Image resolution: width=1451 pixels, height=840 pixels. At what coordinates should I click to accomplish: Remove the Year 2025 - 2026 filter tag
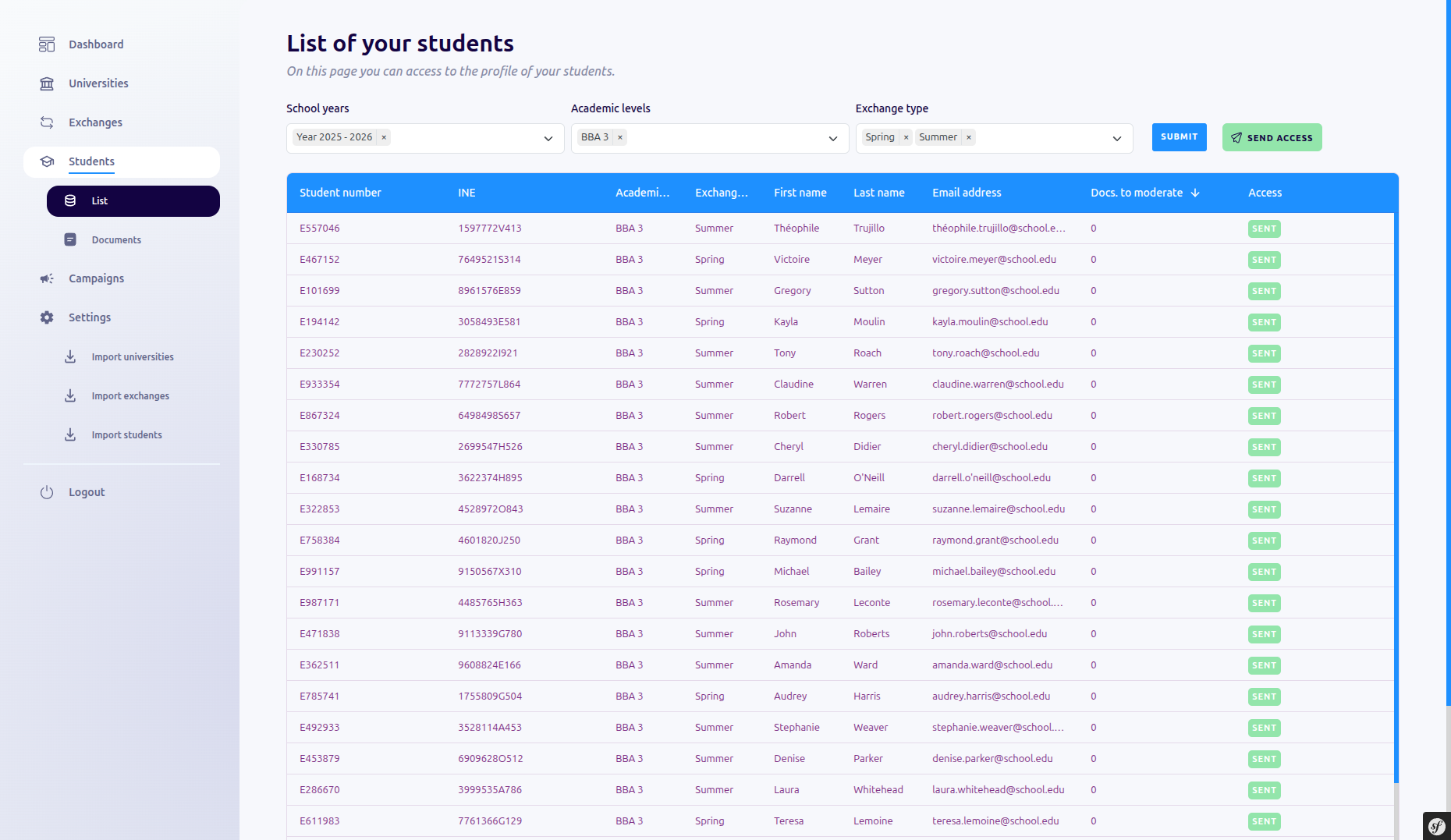[x=384, y=137]
